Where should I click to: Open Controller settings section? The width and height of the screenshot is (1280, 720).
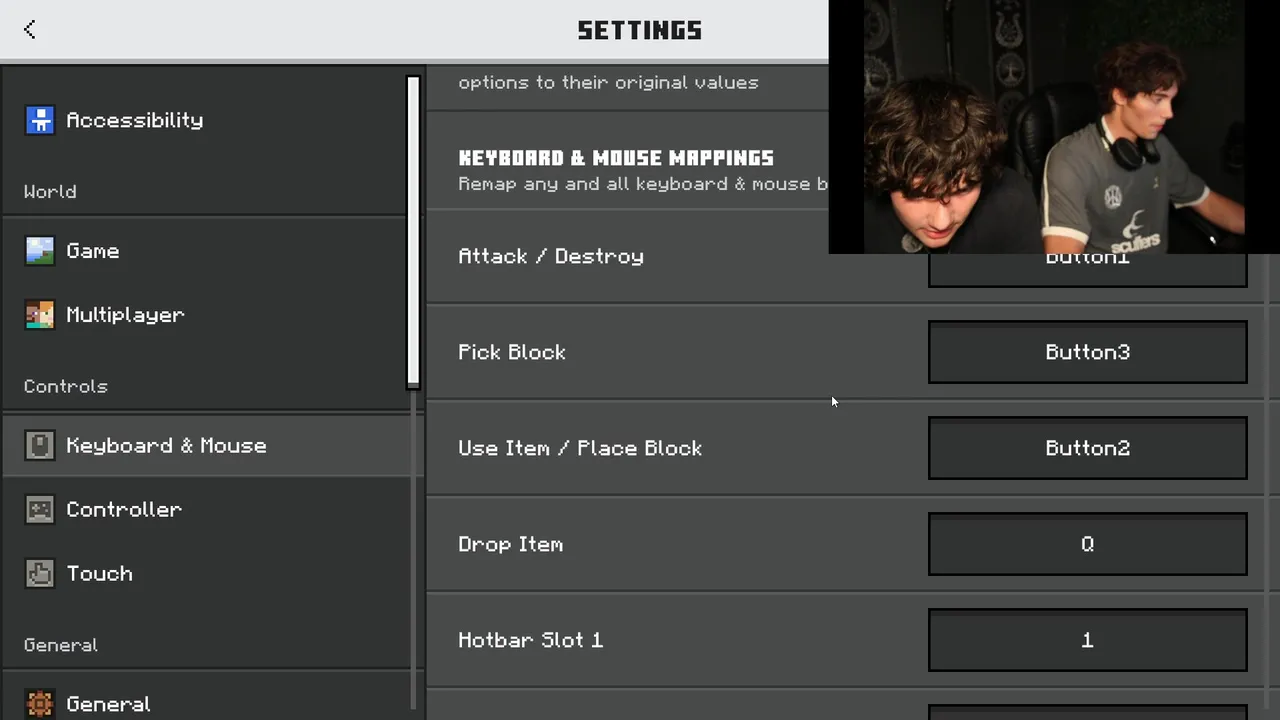(124, 510)
